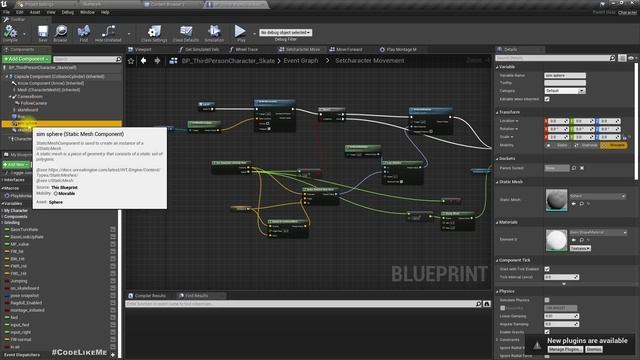Toggle the Mass override checkbox
This screenshot has width=640, height=360.
503,308
